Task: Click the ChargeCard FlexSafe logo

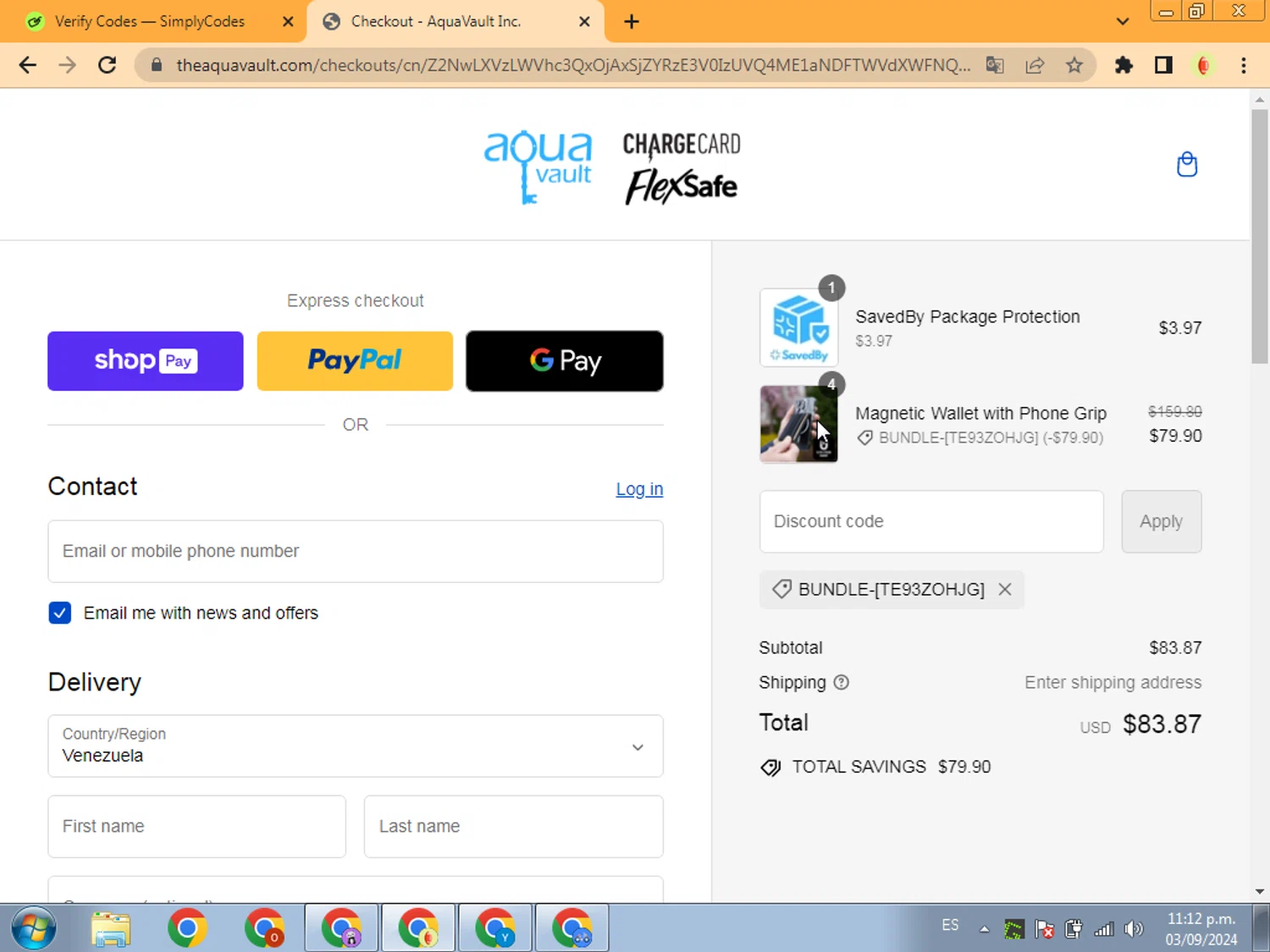Action: coord(682,168)
